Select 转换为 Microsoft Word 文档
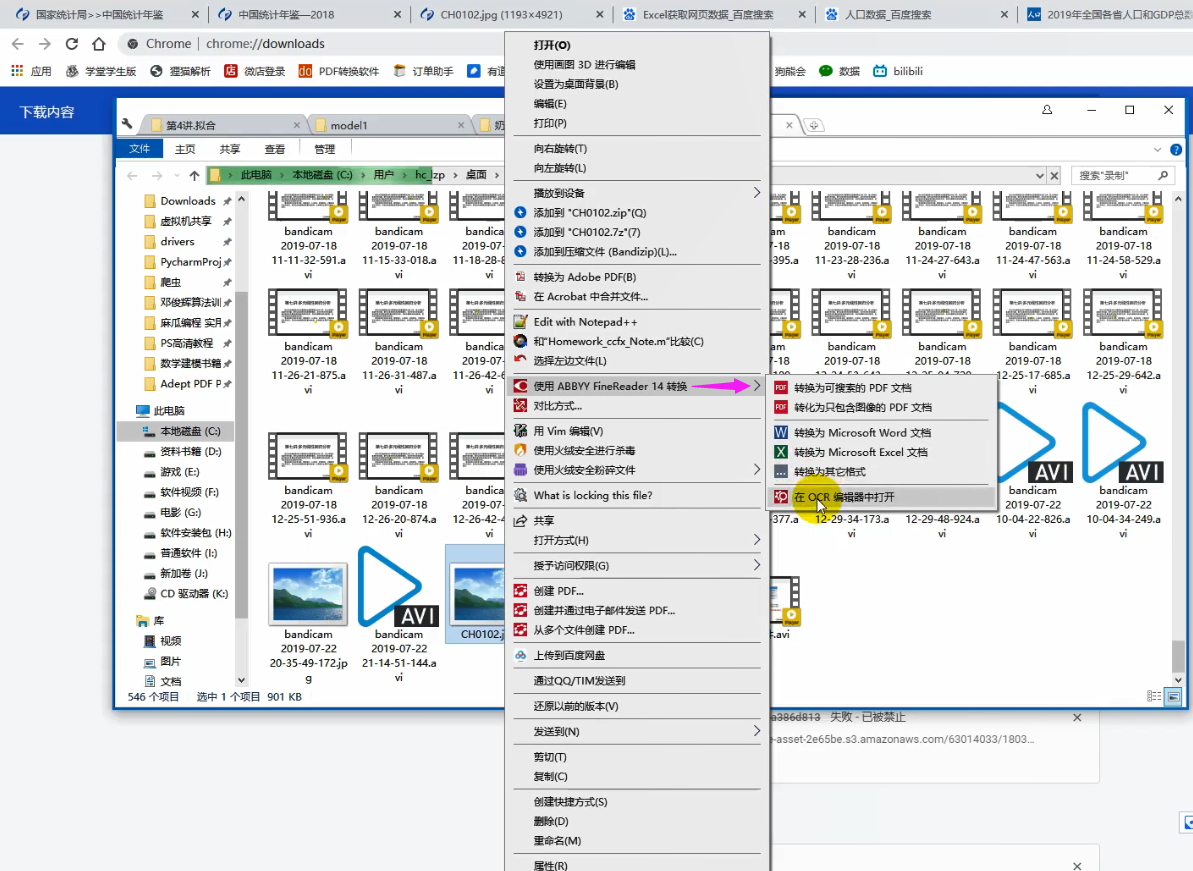The height and width of the screenshot is (871, 1193). (x=862, y=432)
